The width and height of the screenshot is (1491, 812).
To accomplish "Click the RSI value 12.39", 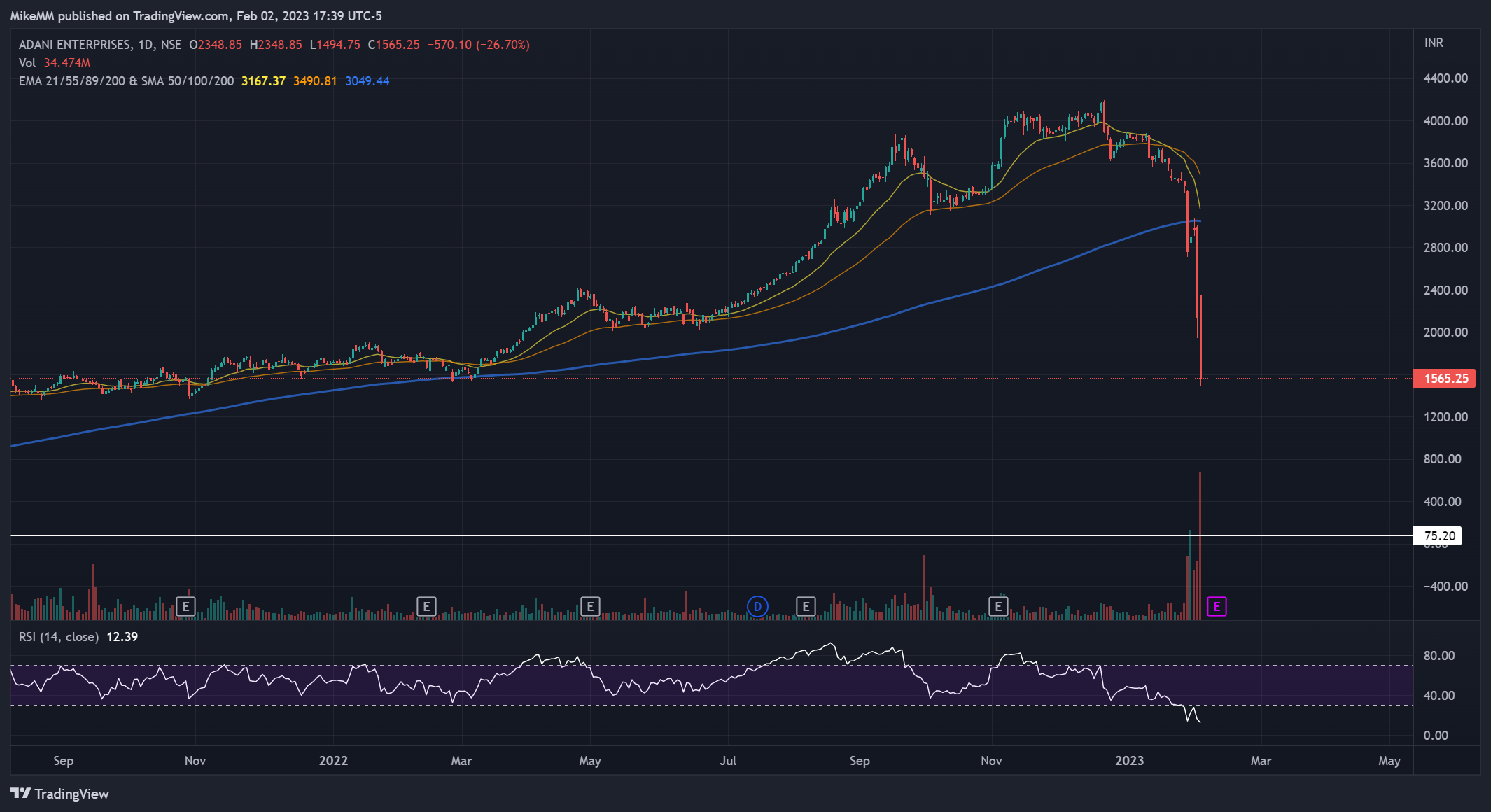I will coord(122,637).
